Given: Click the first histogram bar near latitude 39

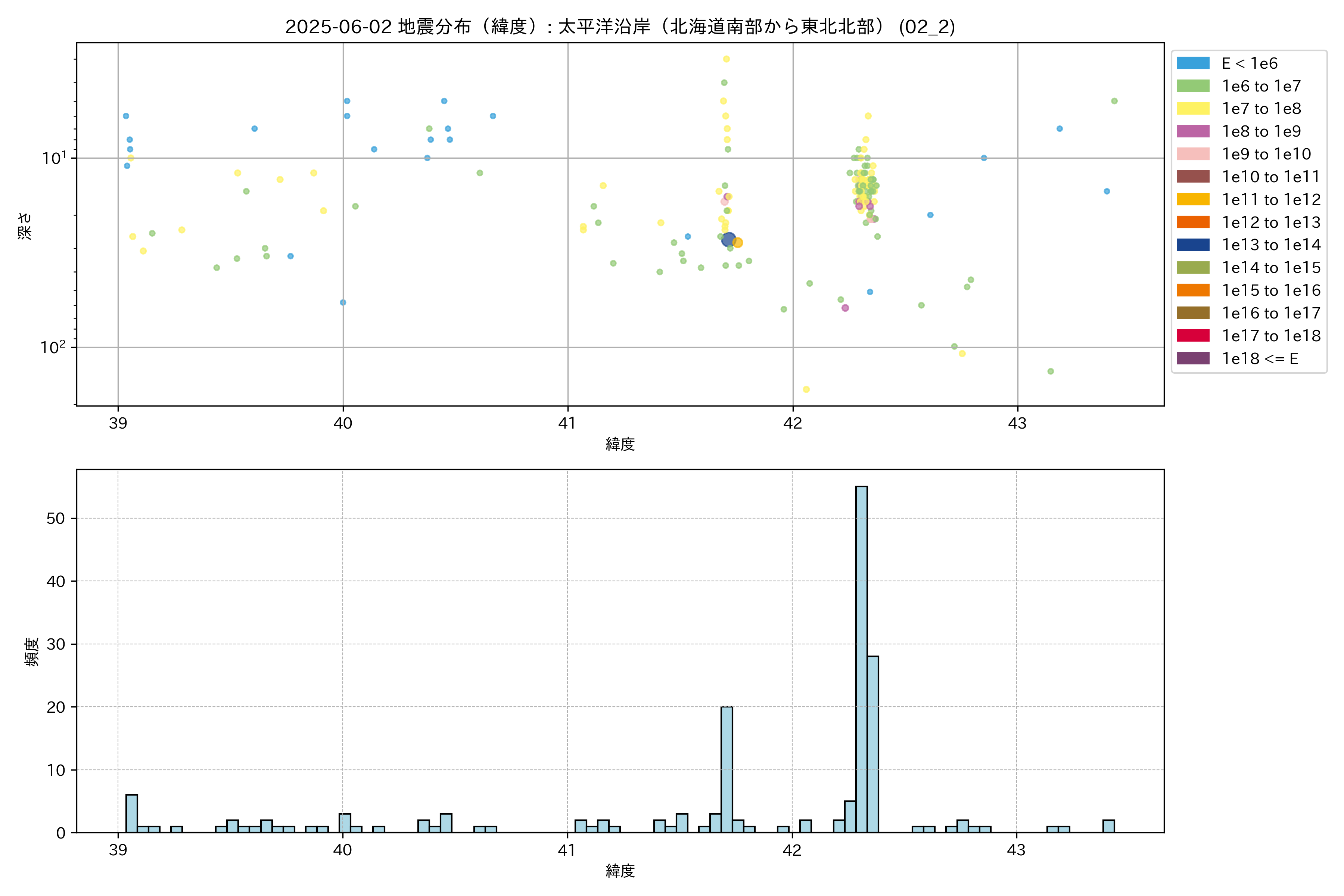Looking at the screenshot, I should click(131, 813).
